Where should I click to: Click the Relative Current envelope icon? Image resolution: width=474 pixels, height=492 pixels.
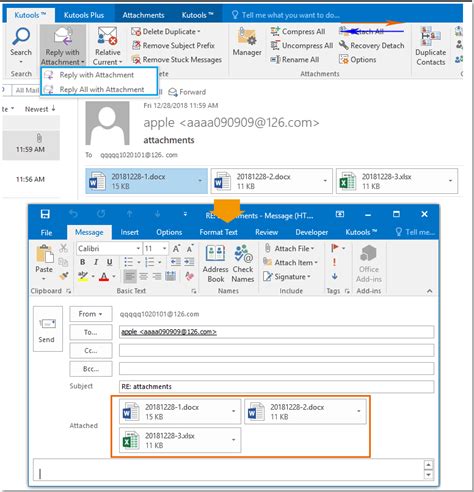click(107, 36)
